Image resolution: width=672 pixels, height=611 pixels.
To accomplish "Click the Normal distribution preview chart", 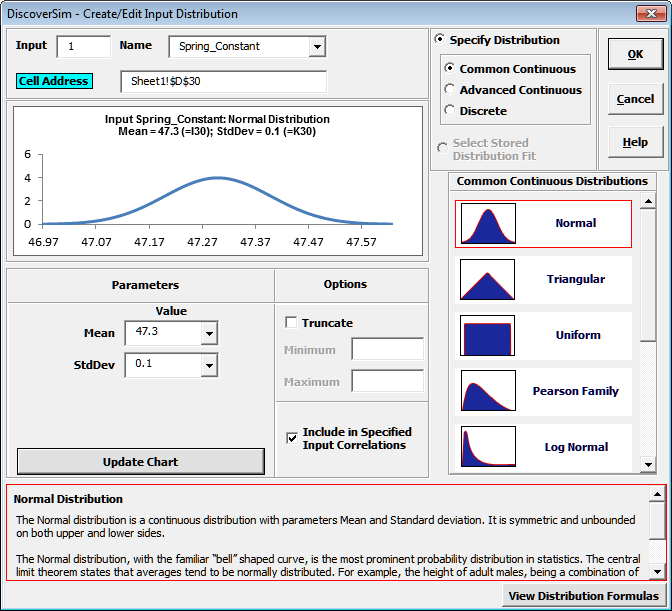I will (218, 181).
